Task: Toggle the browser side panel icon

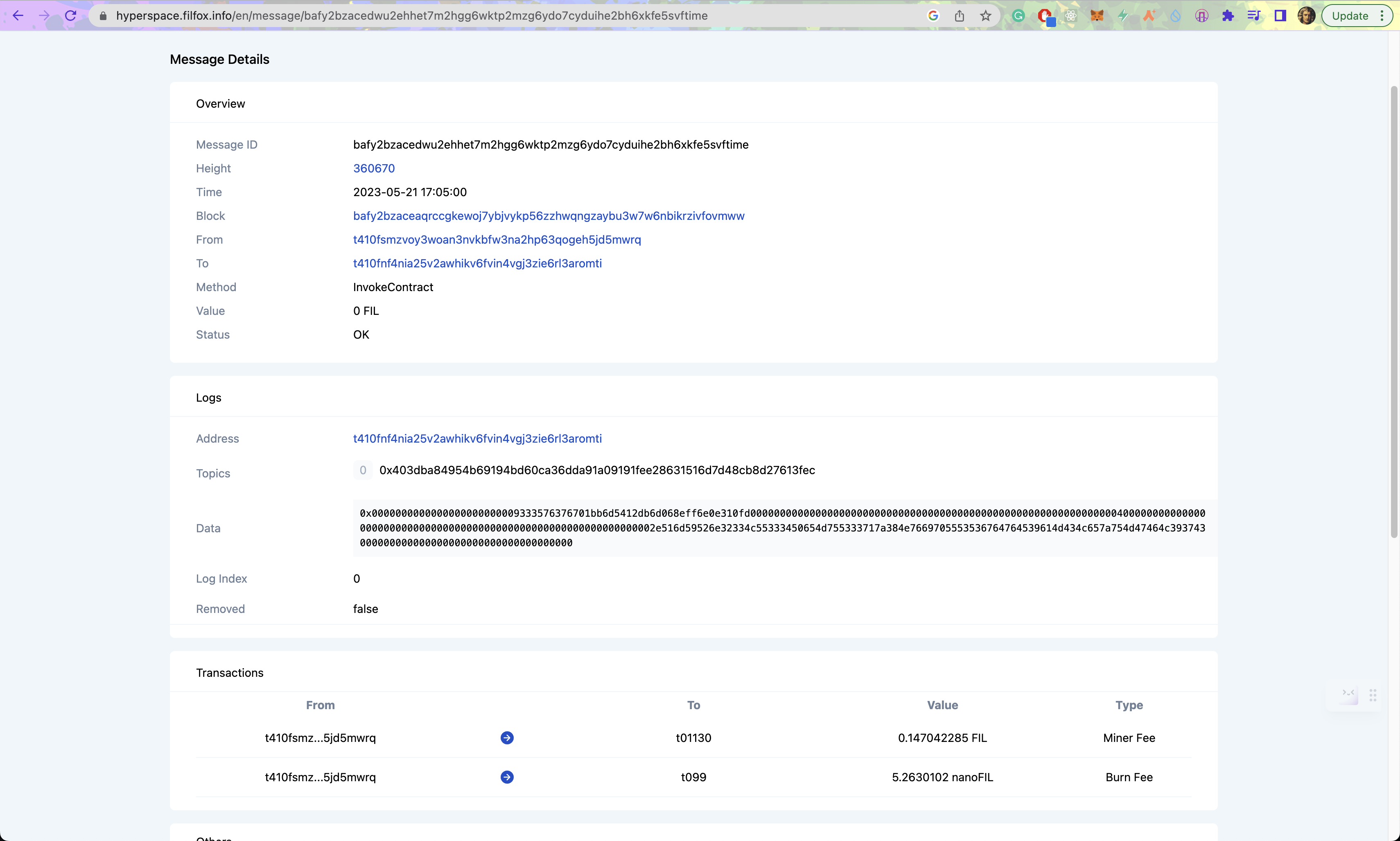Action: click(x=1280, y=16)
